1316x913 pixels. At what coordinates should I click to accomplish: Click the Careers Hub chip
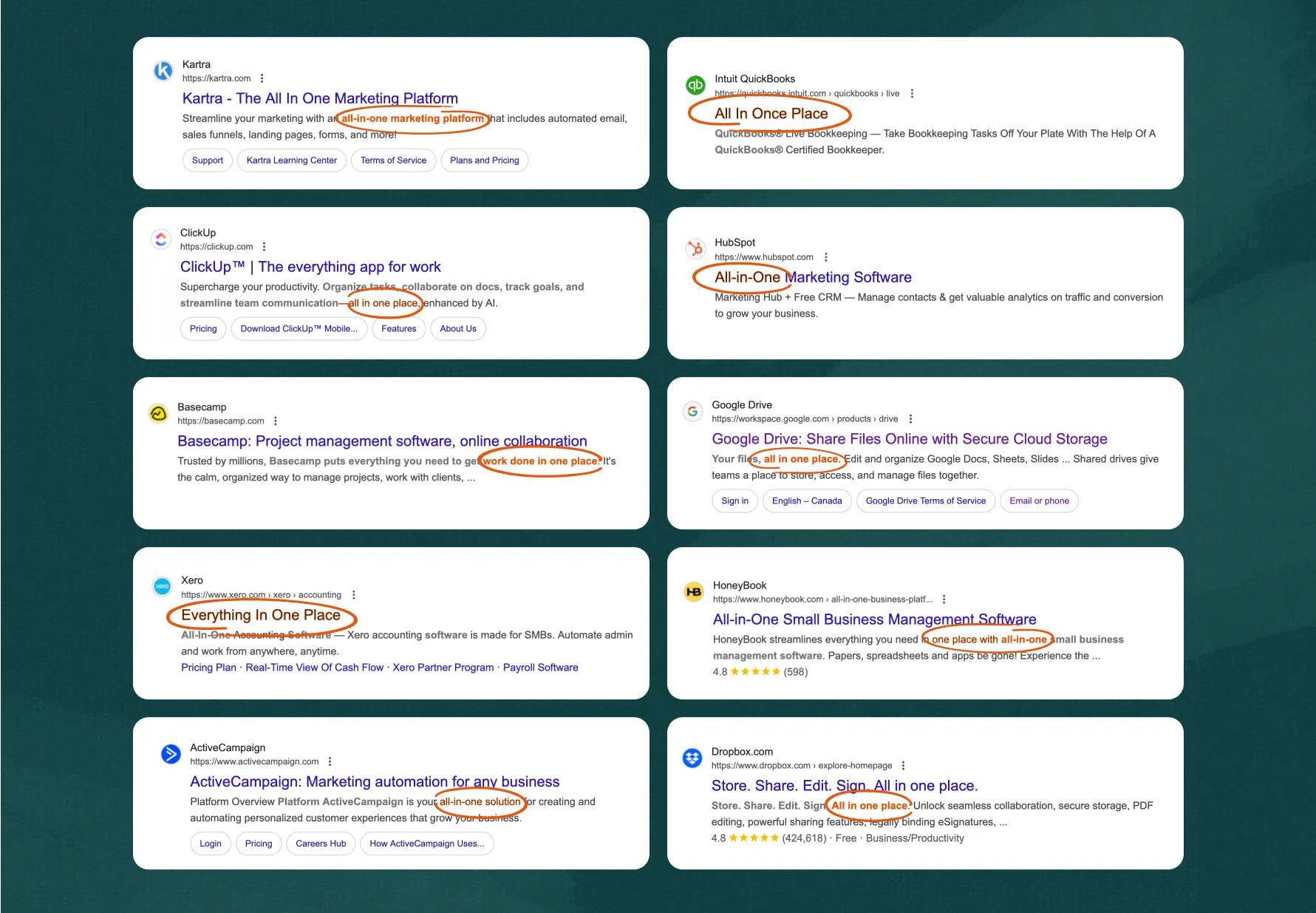click(x=321, y=844)
